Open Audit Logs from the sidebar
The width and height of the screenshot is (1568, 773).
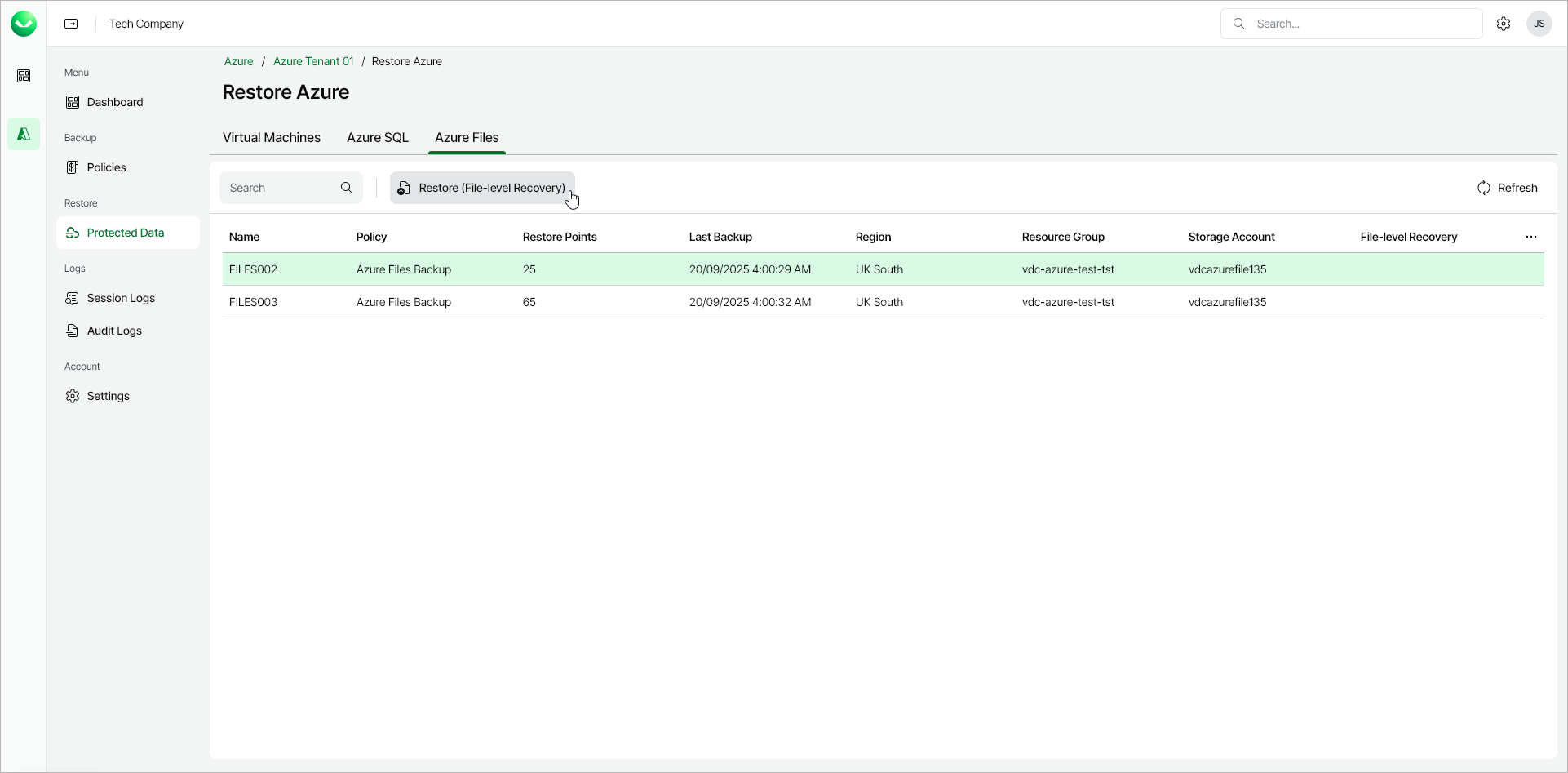click(x=115, y=331)
